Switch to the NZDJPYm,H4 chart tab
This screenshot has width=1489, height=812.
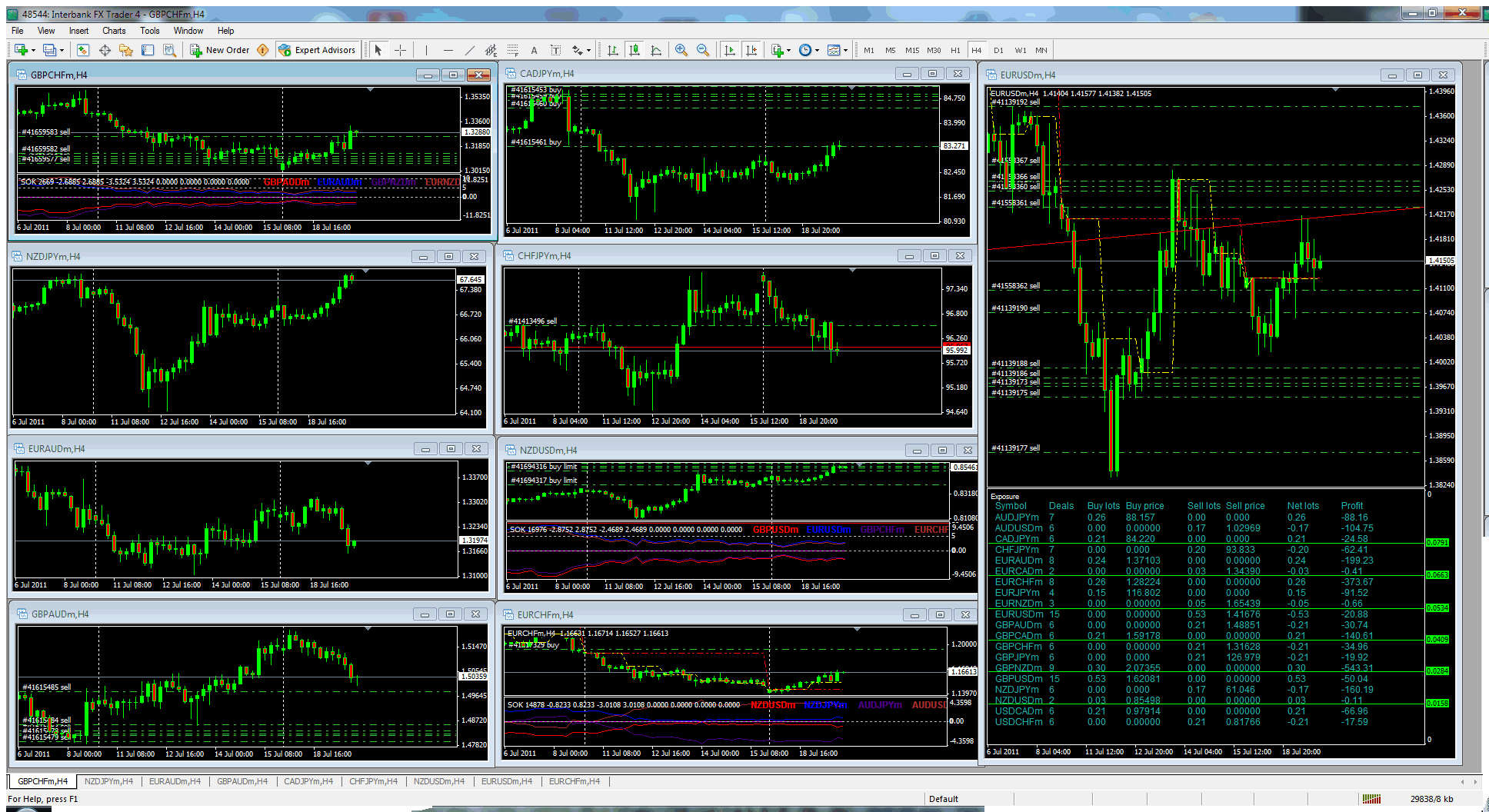(x=108, y=781)
